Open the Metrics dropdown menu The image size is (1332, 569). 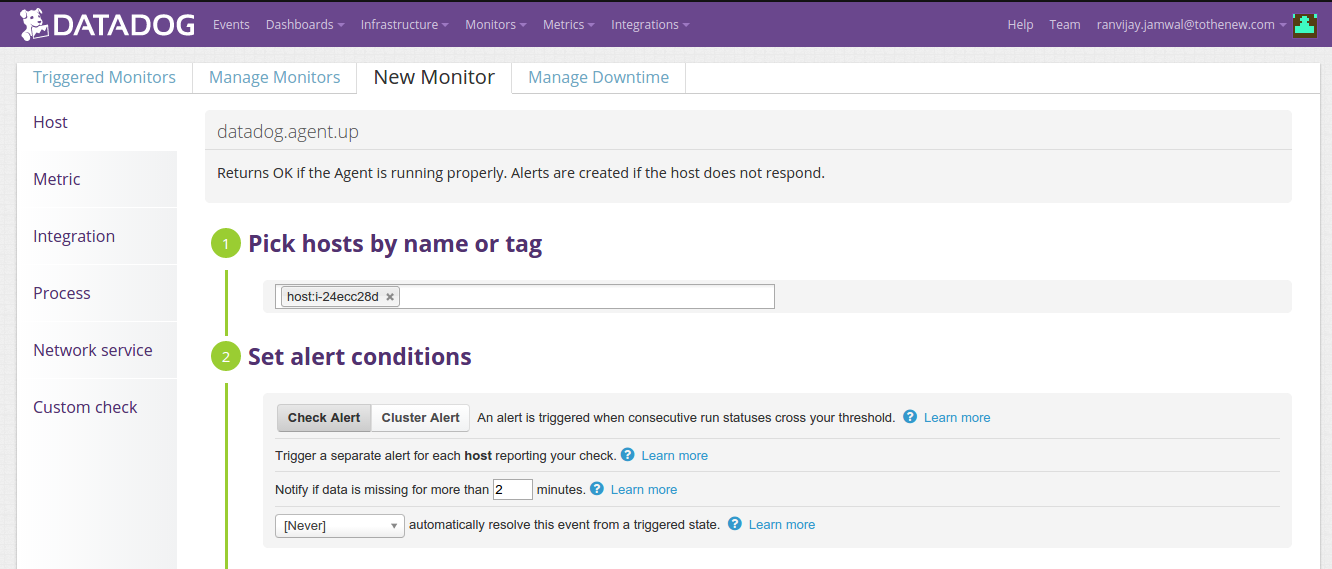coord(569,25)
